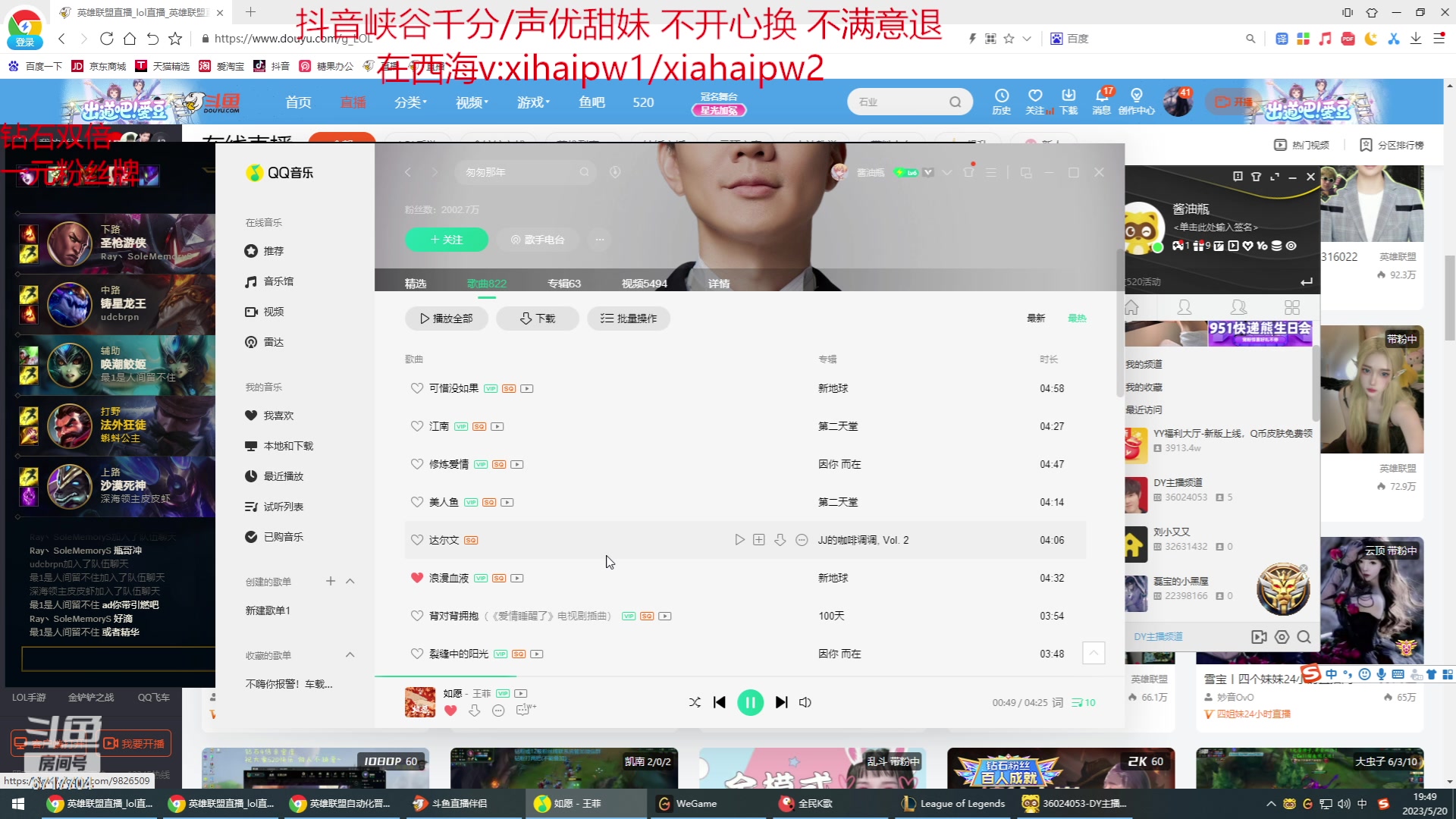Collapse the 创建的歌单 section
The width and height of the screenshot is (1456, 819).
(x=350, y=581)
